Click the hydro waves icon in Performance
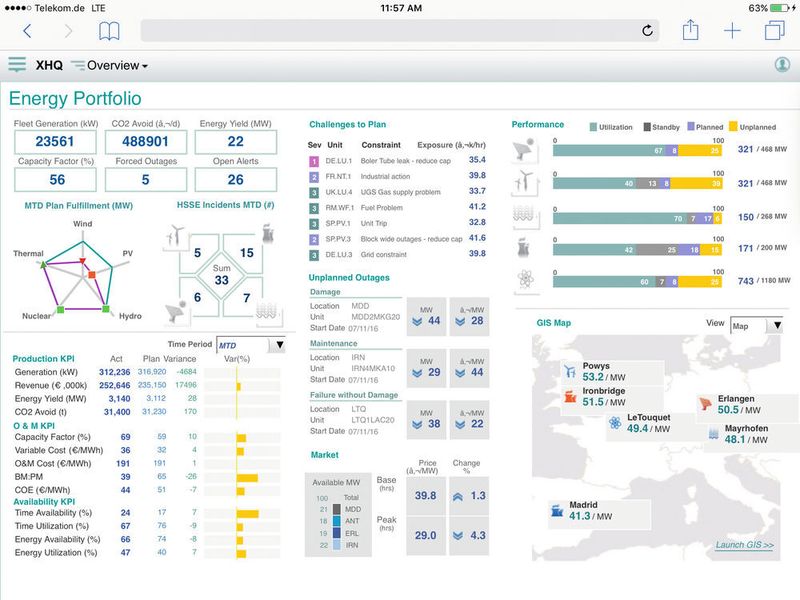 point(525,216)
